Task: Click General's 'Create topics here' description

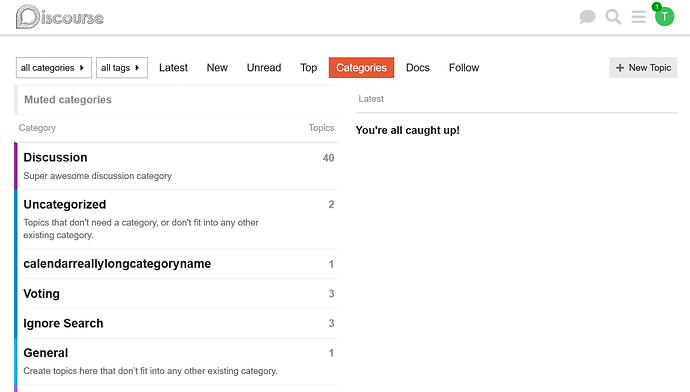Action: [150, 371]
